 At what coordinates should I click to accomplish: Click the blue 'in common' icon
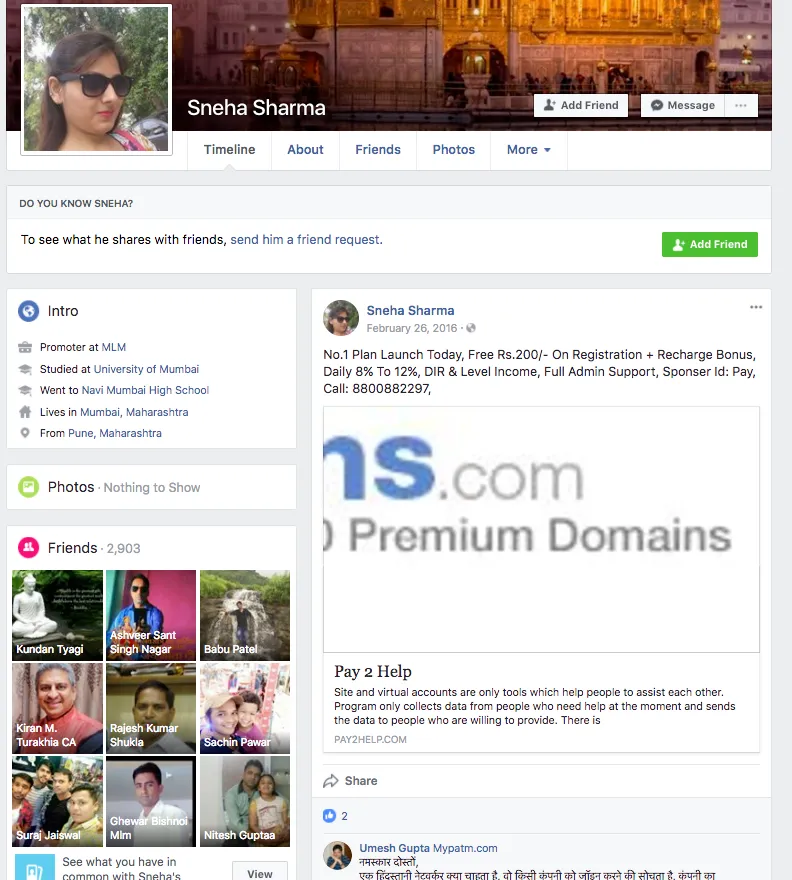[x=35, y=867]
